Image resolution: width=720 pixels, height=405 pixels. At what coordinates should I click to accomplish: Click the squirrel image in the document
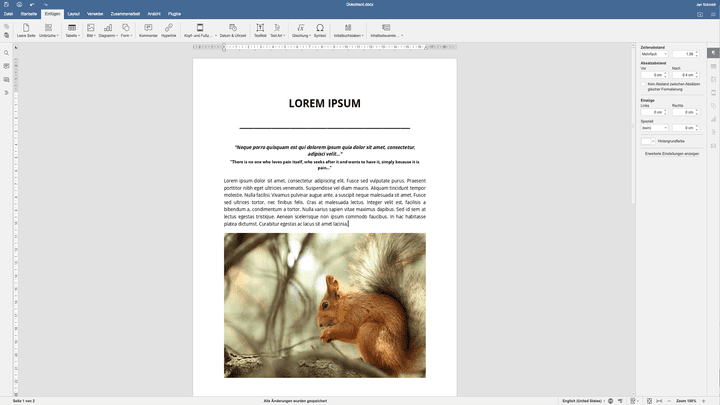pos(324,305)
